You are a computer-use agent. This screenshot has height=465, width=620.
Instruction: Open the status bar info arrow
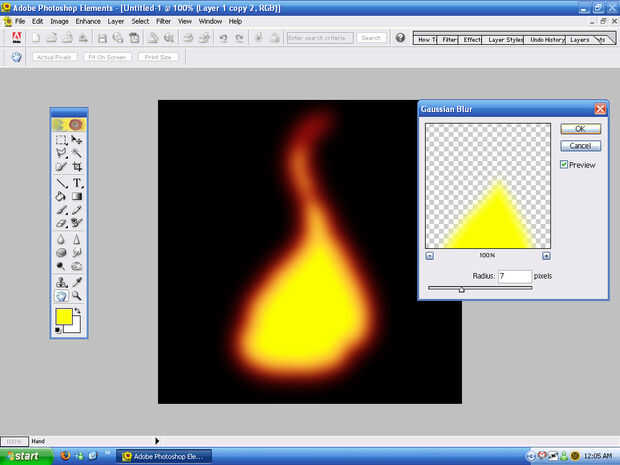(157, 440)
